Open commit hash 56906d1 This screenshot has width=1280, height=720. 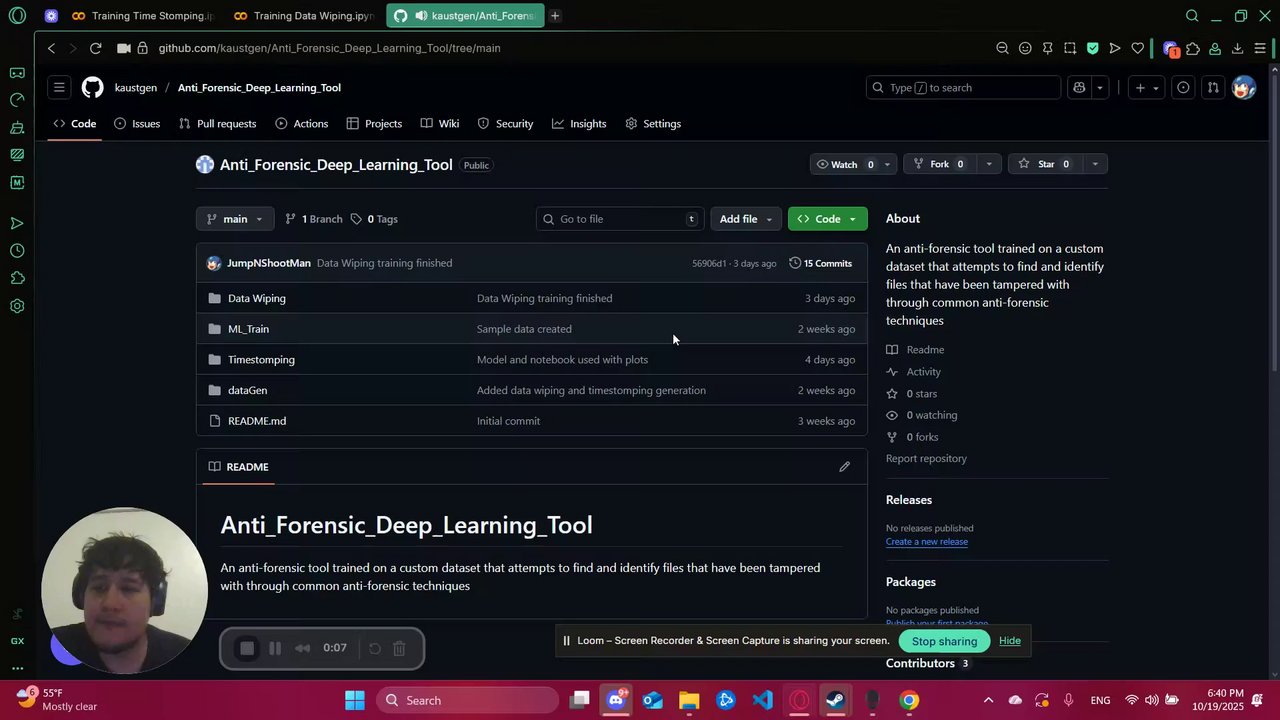point(709,264)
